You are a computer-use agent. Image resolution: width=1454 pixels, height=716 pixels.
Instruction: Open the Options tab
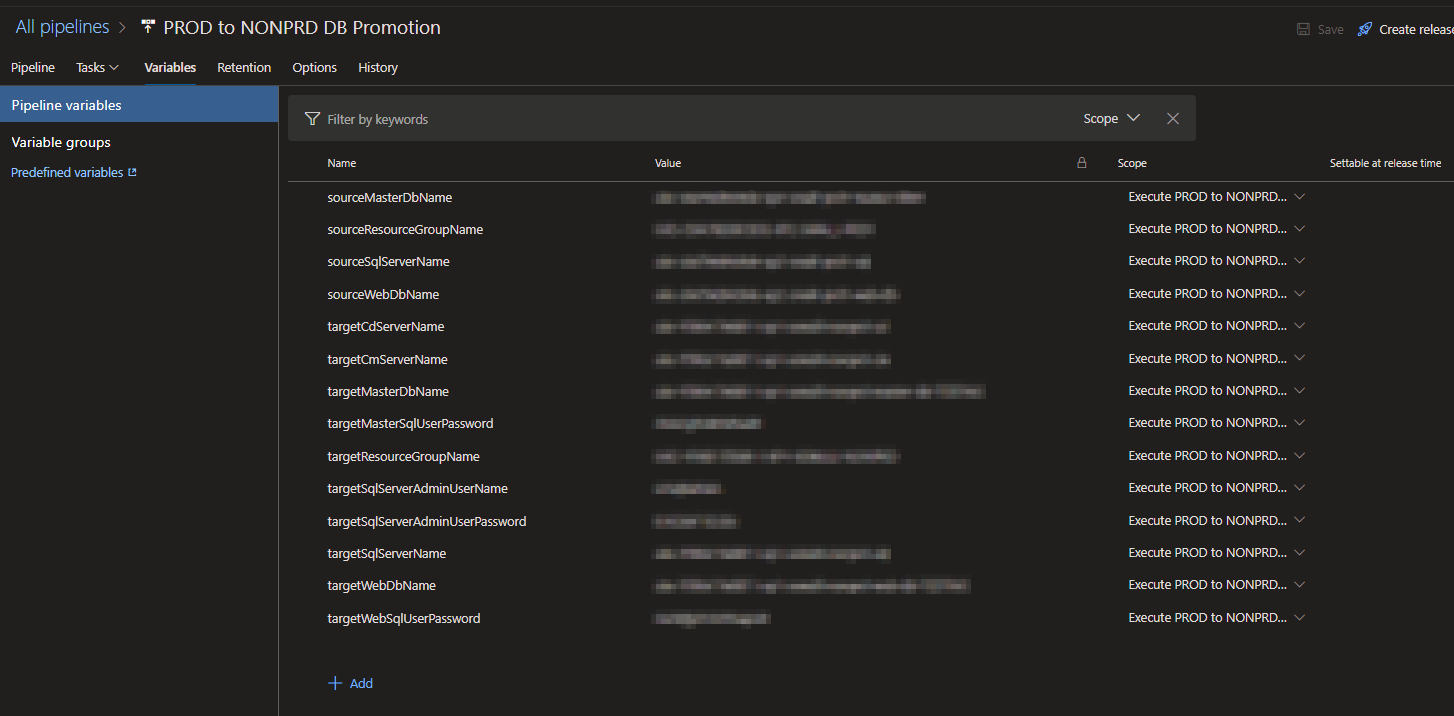point(314,67)
